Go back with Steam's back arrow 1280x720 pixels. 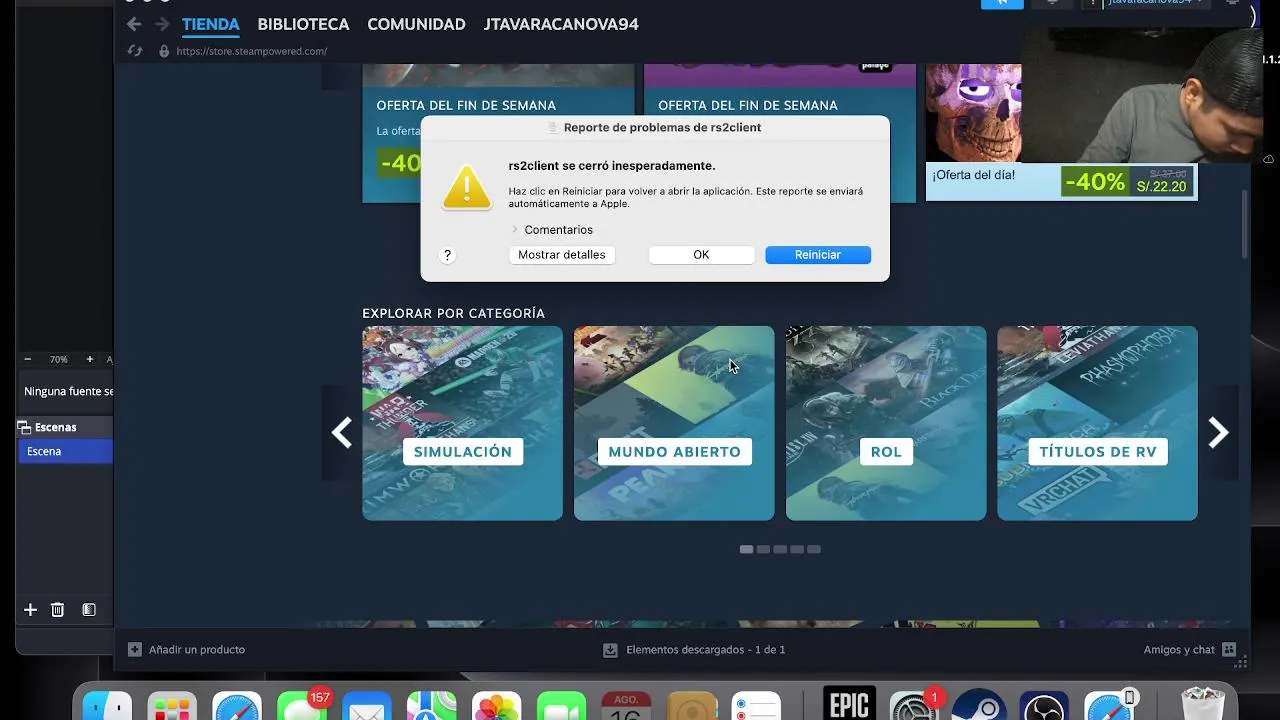(x=134, y=24)
